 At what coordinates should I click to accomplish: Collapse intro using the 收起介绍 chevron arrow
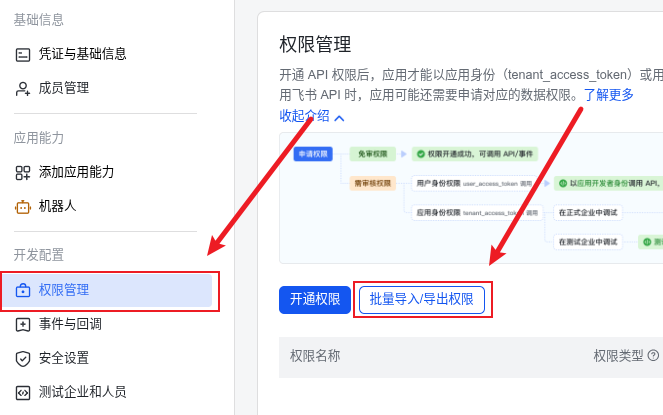coord(339,117)
